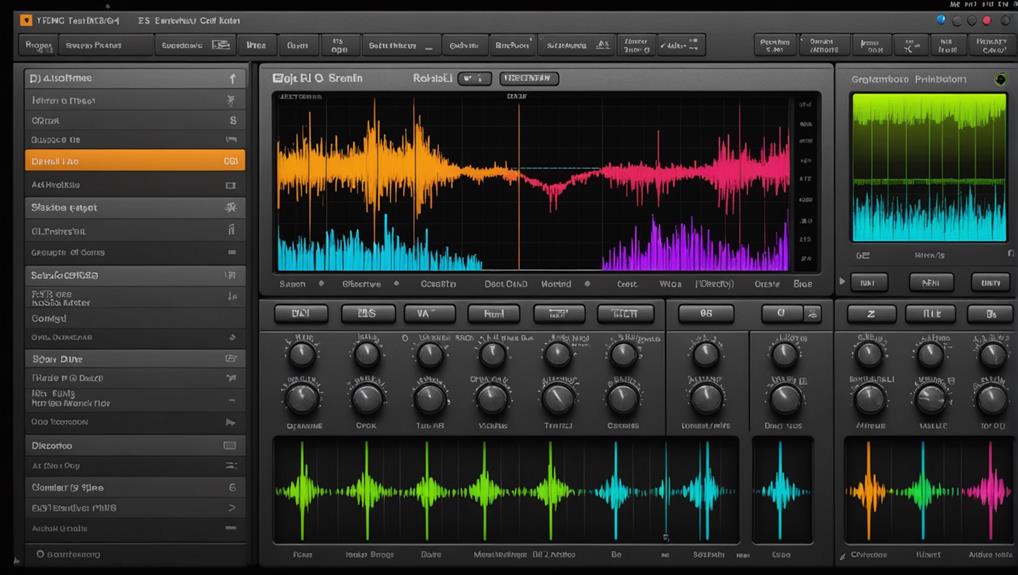Open the Ftimary item at far right toolbar
This screenshot has width=1018, height=575.
point(991,45)
